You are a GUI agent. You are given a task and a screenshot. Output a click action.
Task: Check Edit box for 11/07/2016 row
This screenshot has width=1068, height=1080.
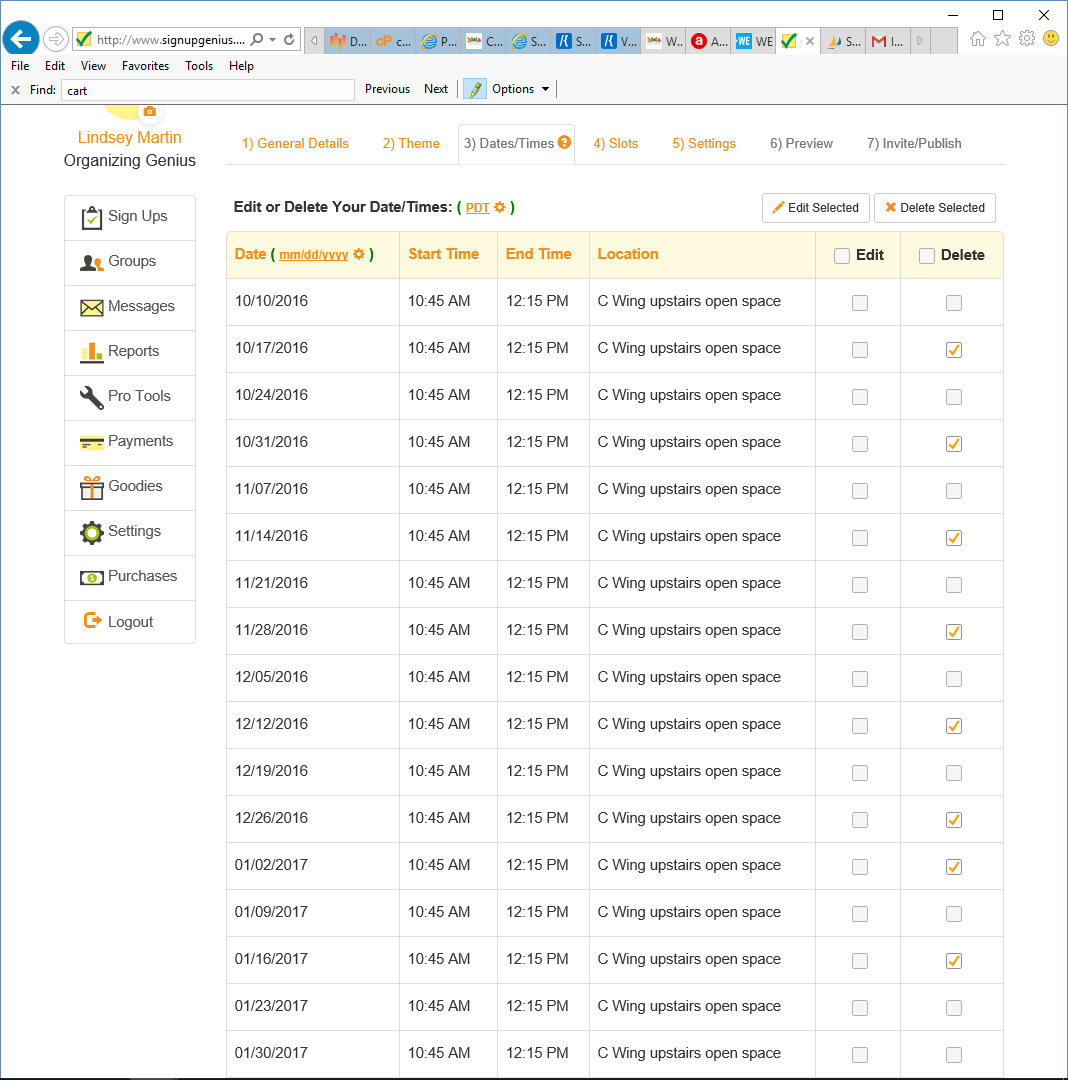click(859, 491)
